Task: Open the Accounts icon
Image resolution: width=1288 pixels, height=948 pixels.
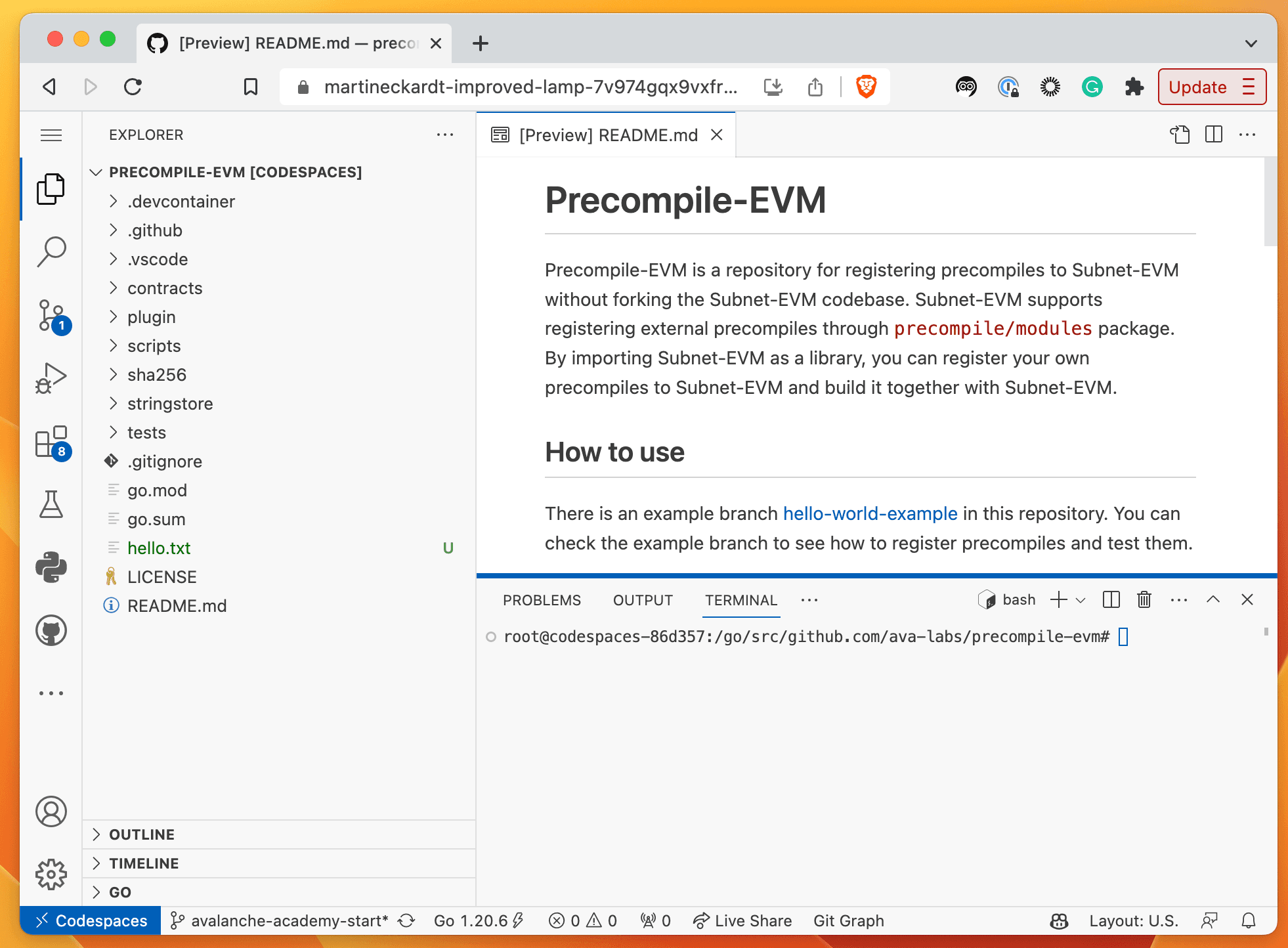Action: pos(51,811)
